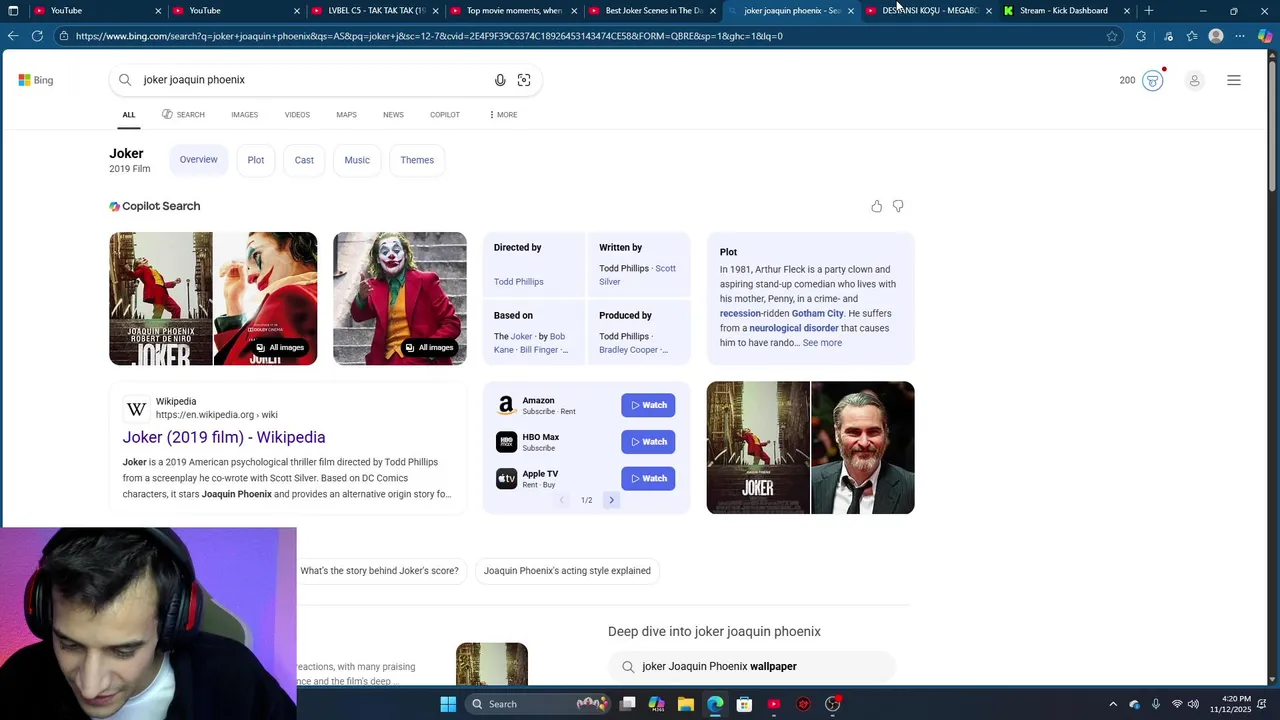Expand the plot with See more
Viewport: 1280px width, 720px height.
(822, 343)
